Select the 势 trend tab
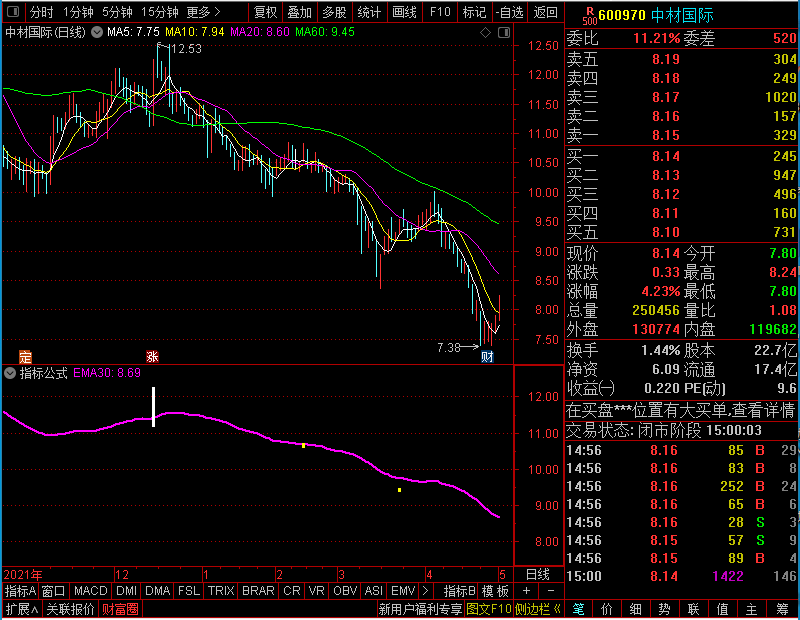This screenshot has height=620, width=800. click(664, 609)
